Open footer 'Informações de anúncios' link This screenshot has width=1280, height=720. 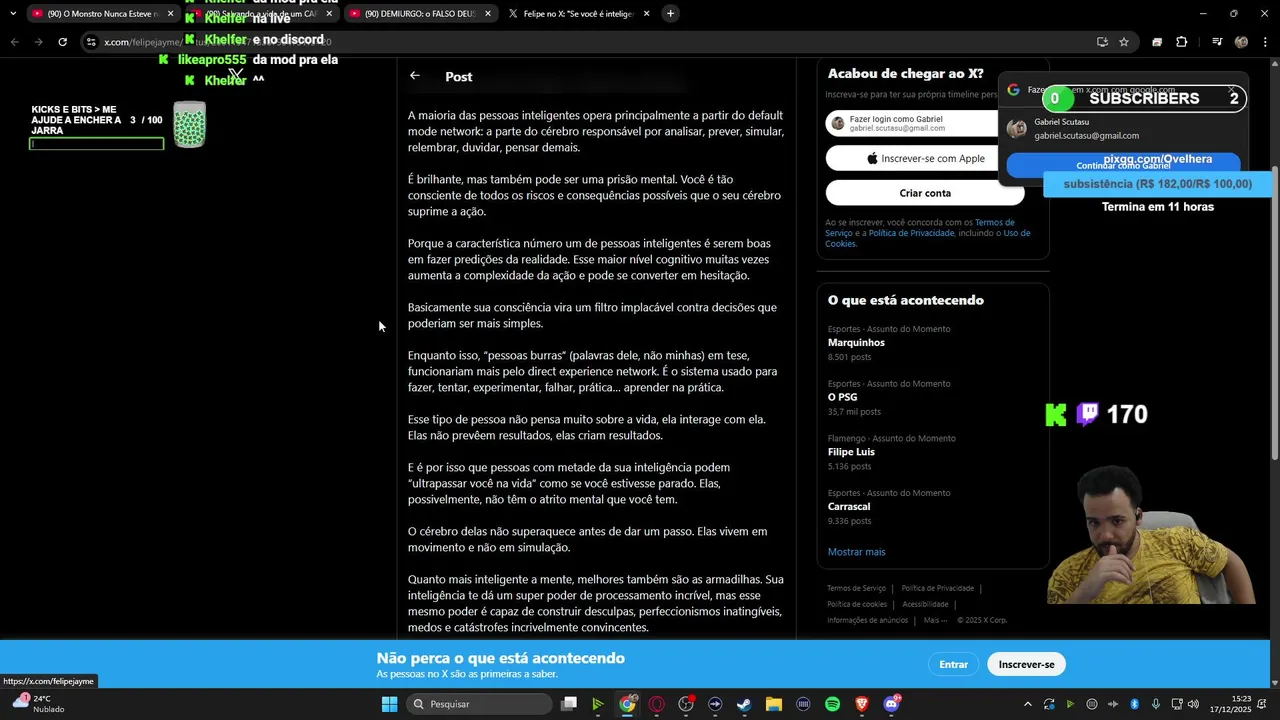[867, 620]
